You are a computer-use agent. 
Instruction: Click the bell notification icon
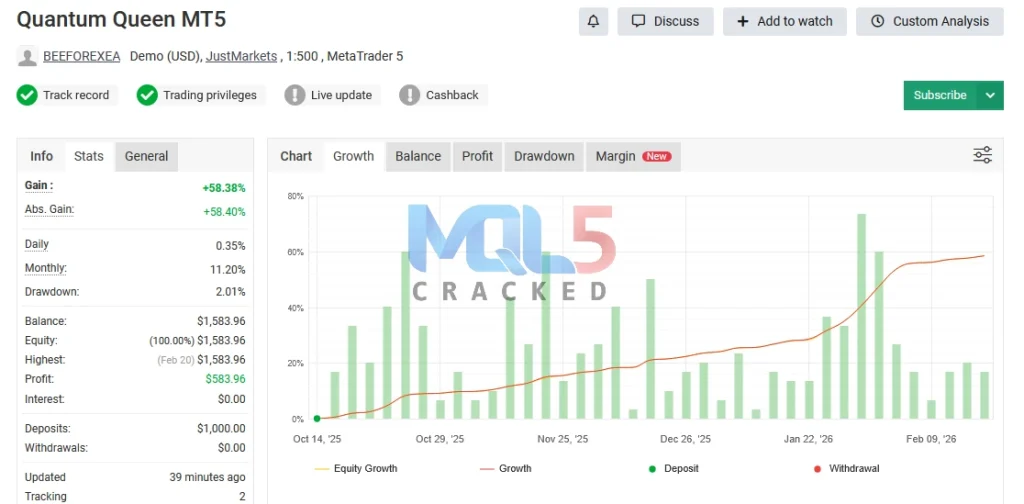tap(593, 21)
